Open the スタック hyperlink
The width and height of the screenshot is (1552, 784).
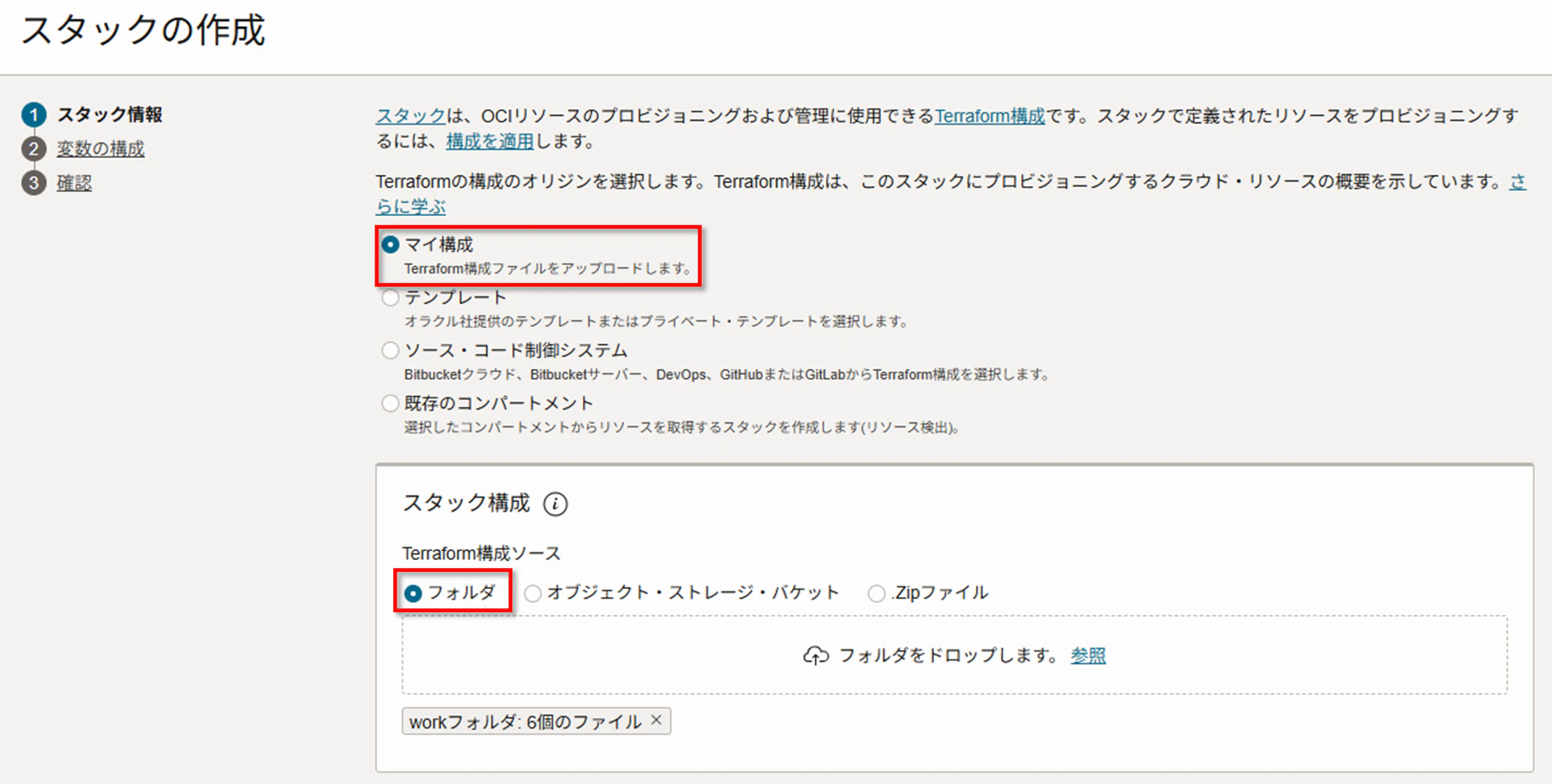click(x=411, y=116)
